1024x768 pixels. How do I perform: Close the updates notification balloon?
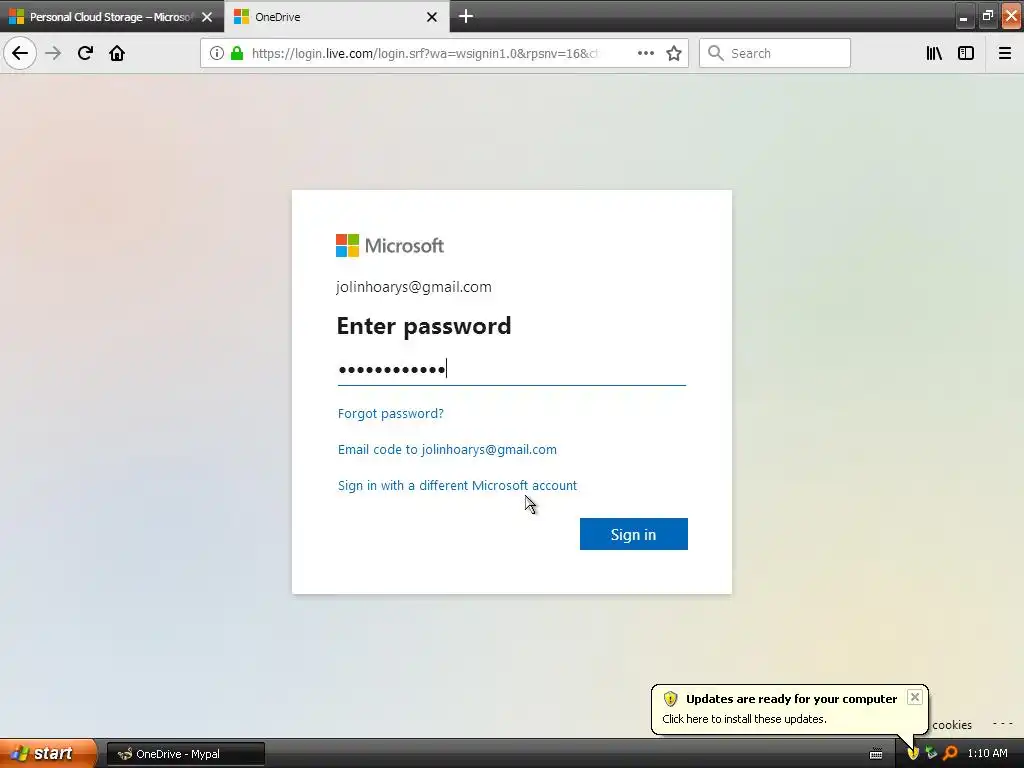[914, 697]
